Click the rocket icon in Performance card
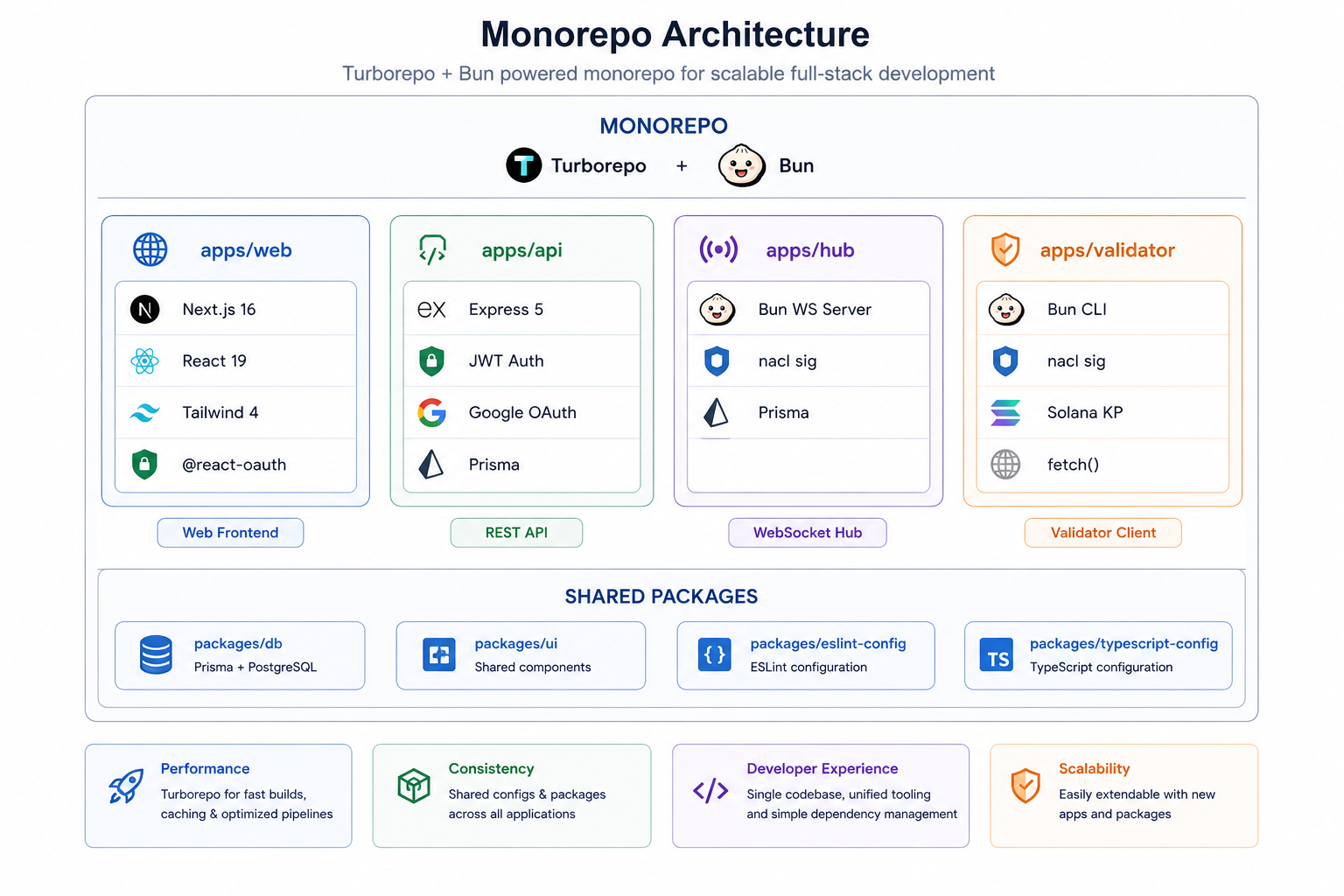The height and width of the screenshot is (896, 1344). (x=126, y=786)
